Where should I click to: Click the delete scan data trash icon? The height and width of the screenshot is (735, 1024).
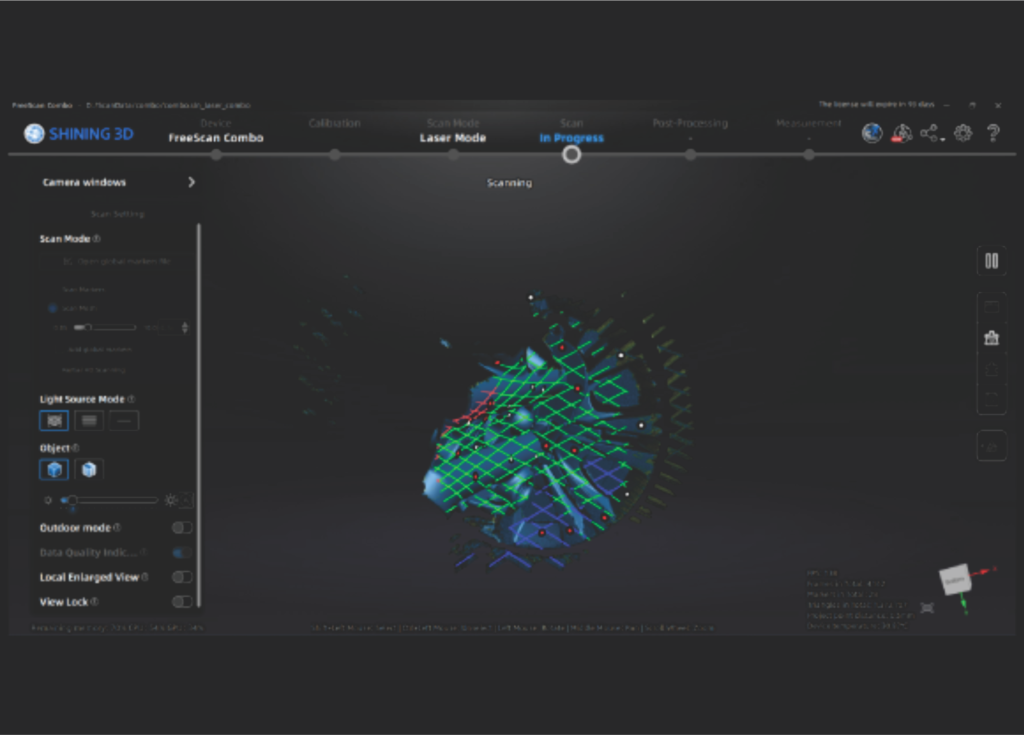point(991,338)
